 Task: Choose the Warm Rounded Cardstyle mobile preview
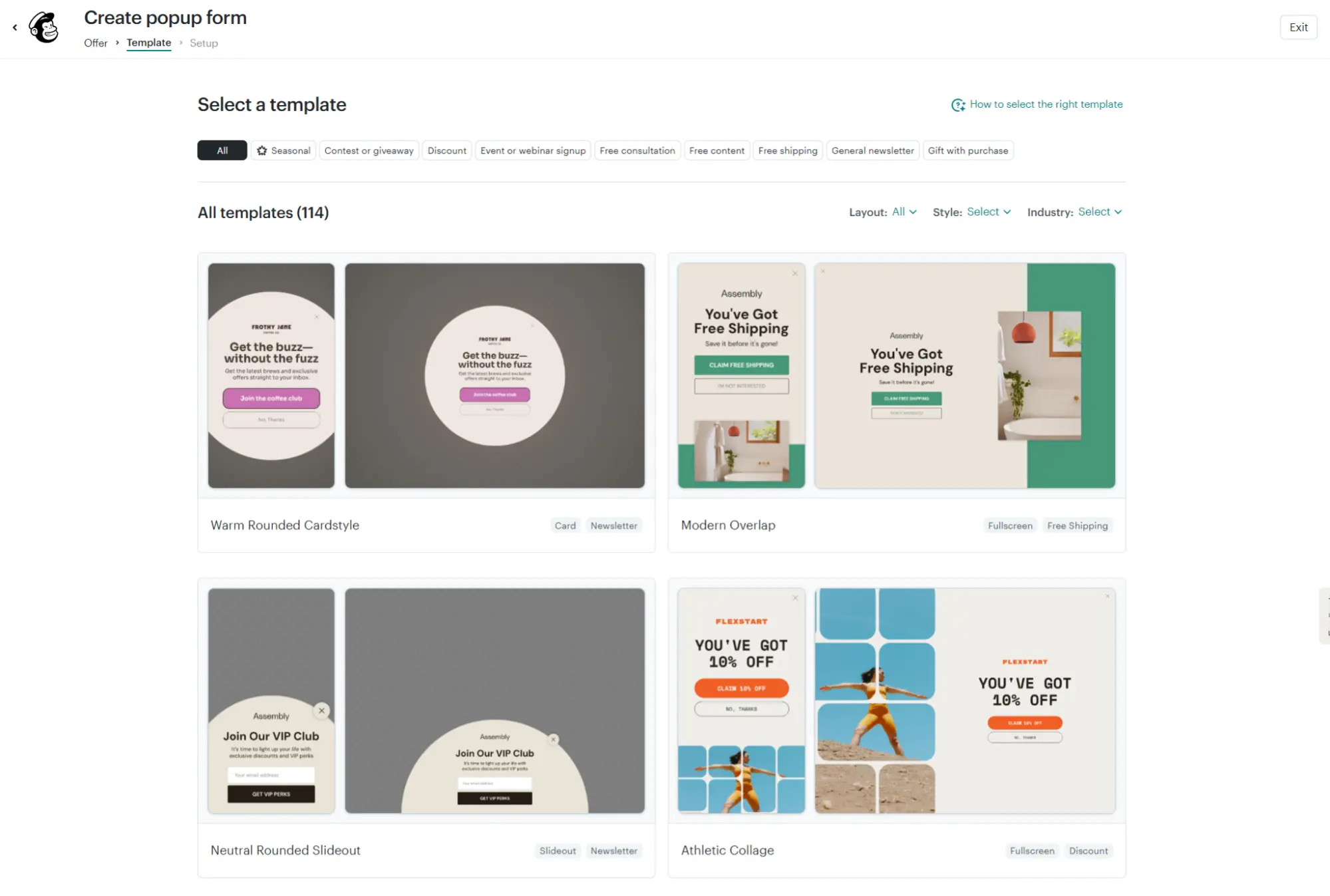pos(271,376)
